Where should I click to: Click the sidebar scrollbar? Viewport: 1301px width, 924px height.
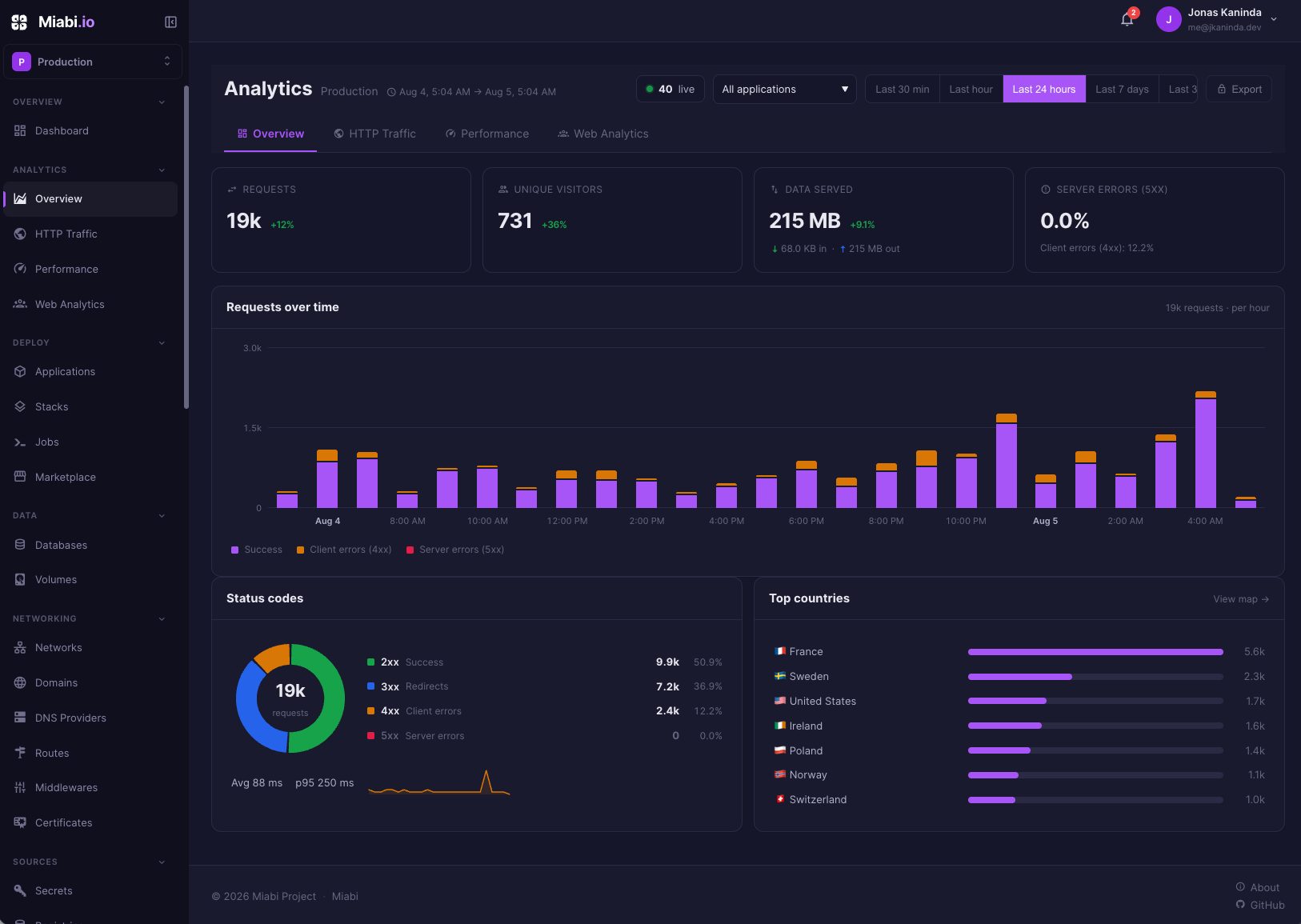coord(186,247)
